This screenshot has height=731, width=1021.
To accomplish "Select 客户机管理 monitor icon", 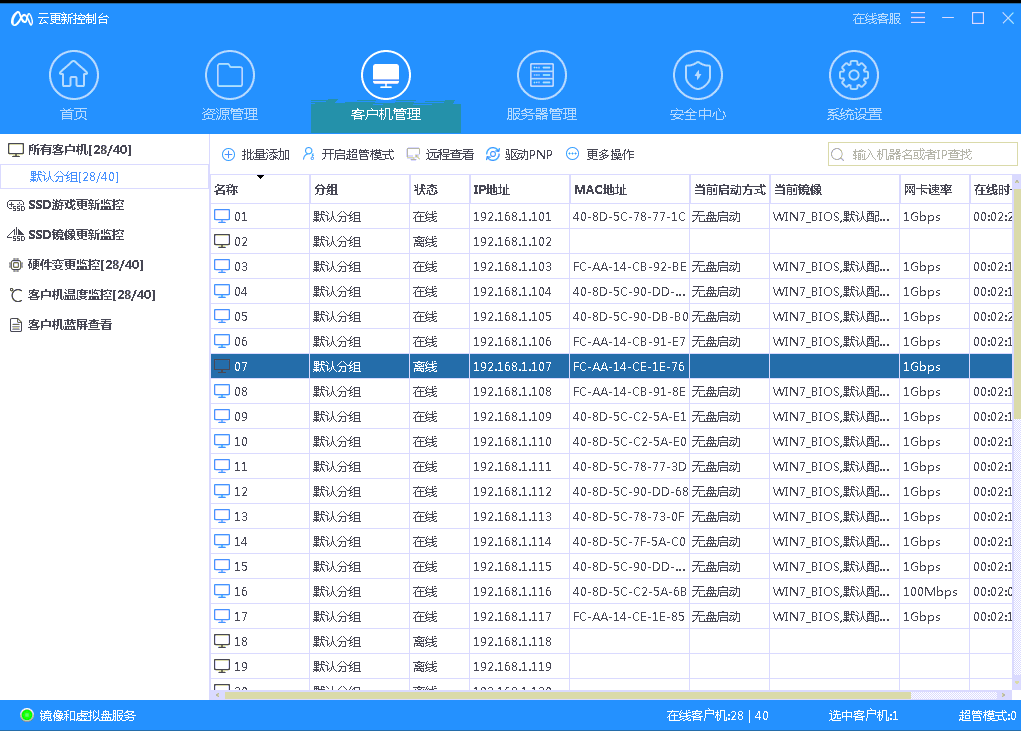I will [386, 76].
